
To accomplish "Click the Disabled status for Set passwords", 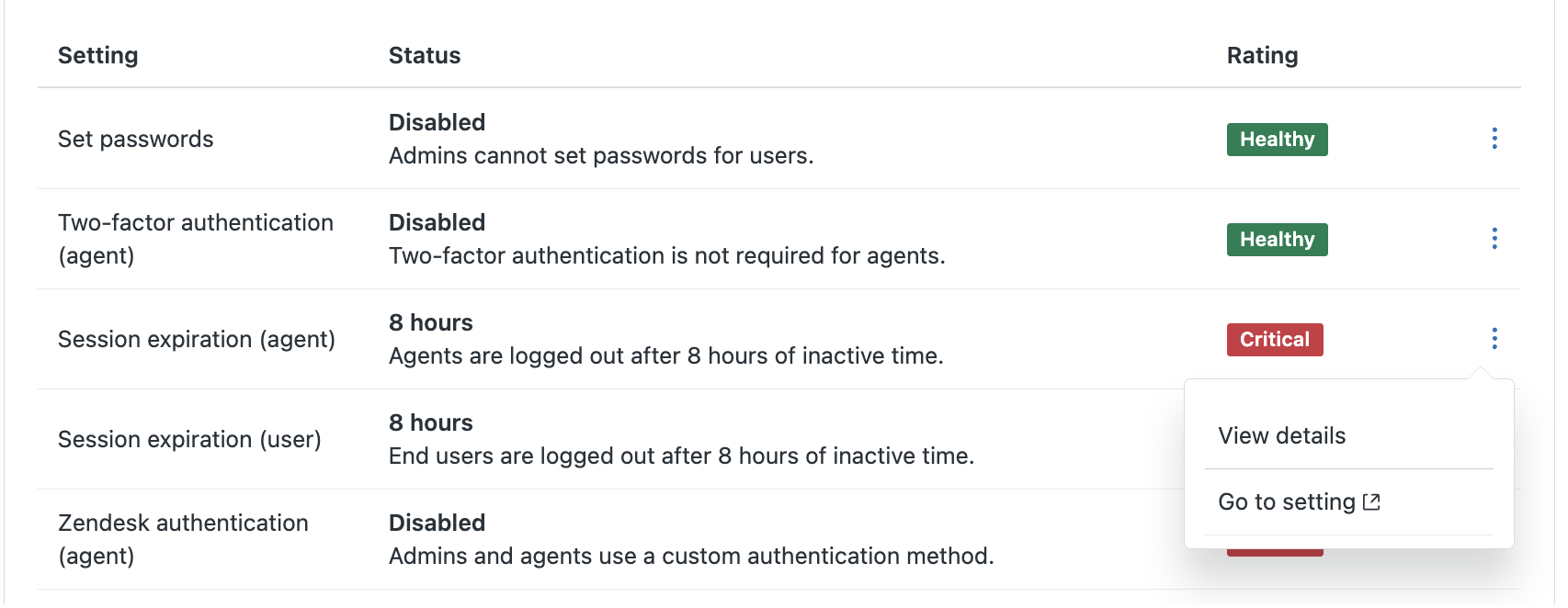I will [x=437, y=122].
